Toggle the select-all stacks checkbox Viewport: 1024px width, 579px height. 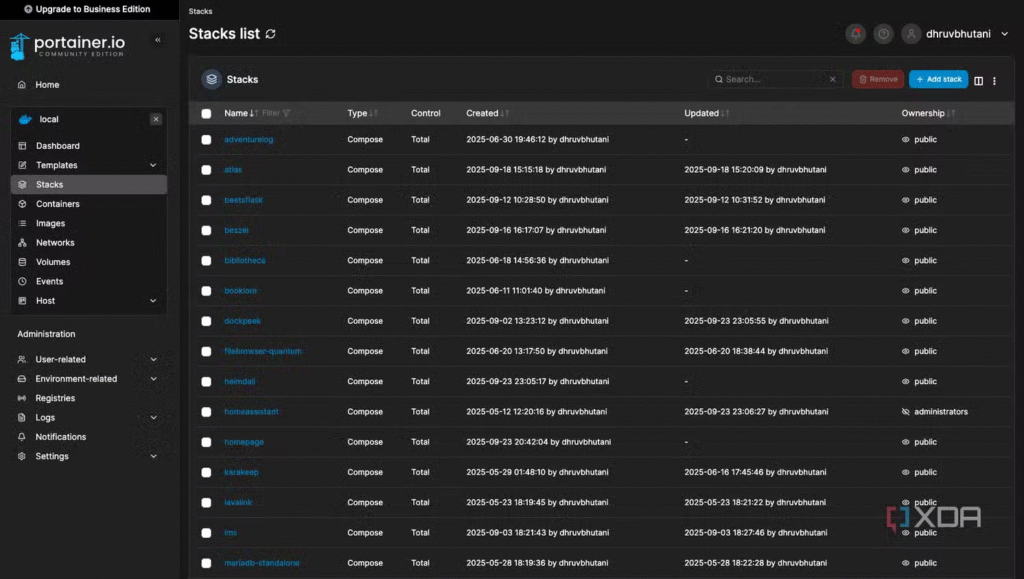[x=206, y=113]
